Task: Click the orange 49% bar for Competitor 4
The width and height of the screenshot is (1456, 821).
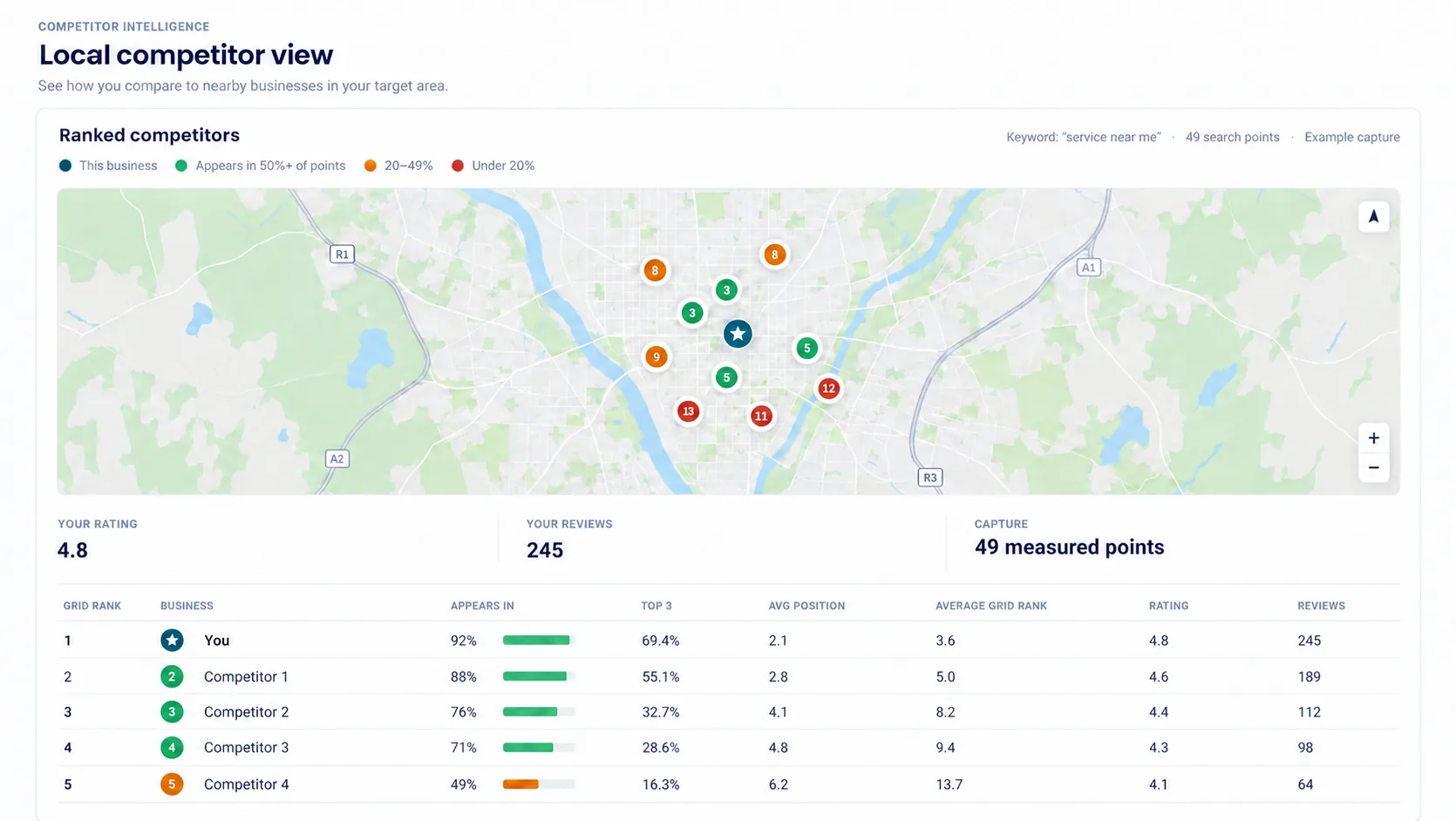Action: tap(540, 784)
